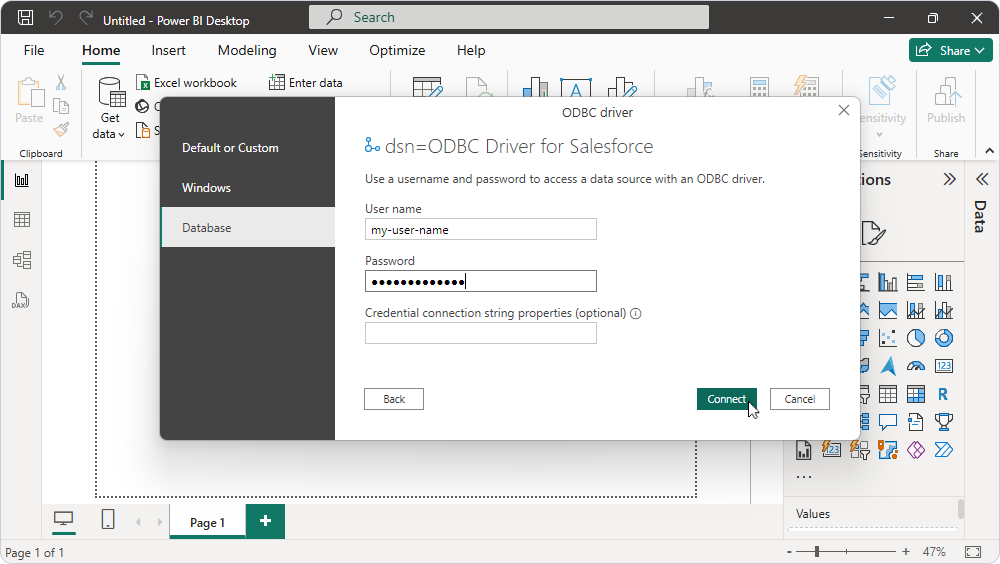Select the 100% stacked bar chart visual
1000x564 pixels.
point(916,282)
